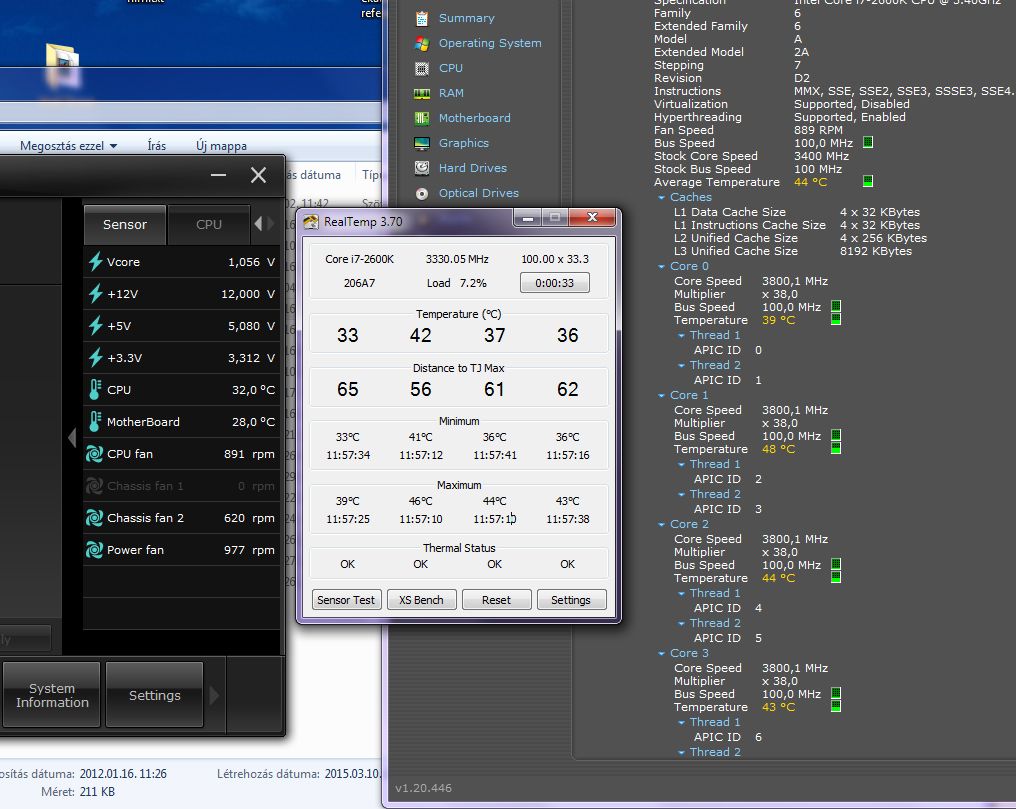Click XS Bench button in RealTemp
The width and height of the screenshot is (1016, 809).
(x=421, y=600)
